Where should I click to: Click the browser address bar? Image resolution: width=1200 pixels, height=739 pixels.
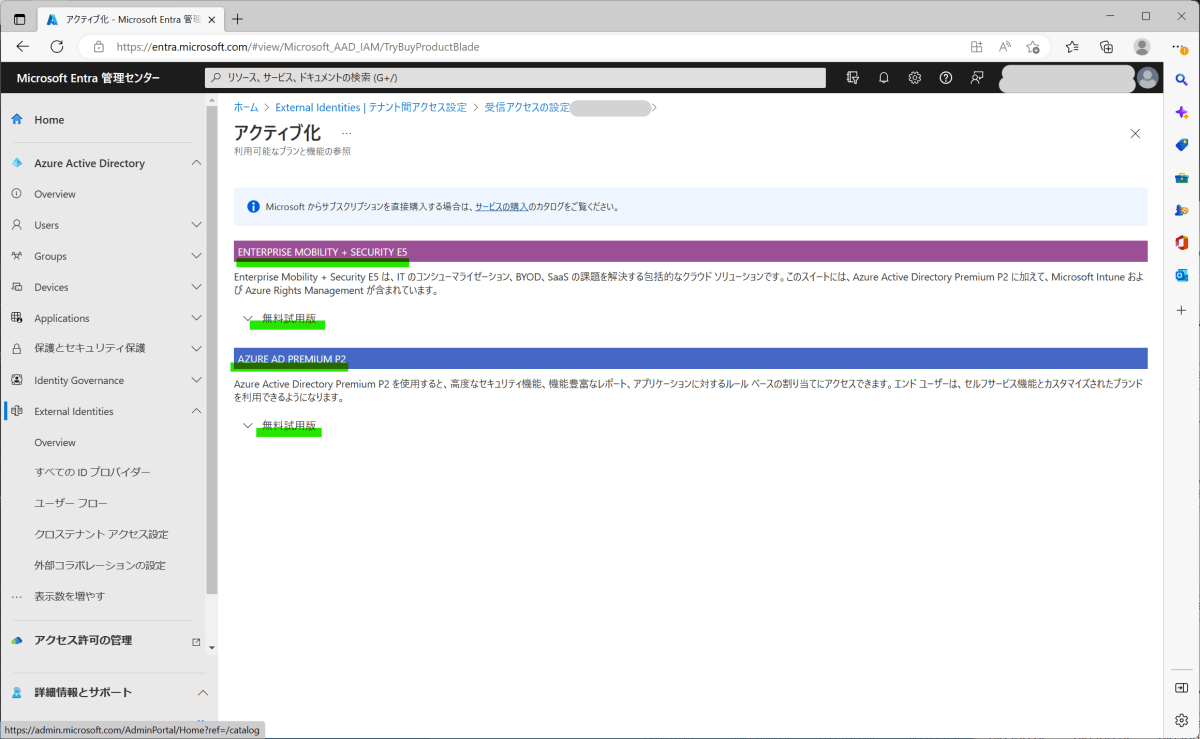click(x=520, y=46)
